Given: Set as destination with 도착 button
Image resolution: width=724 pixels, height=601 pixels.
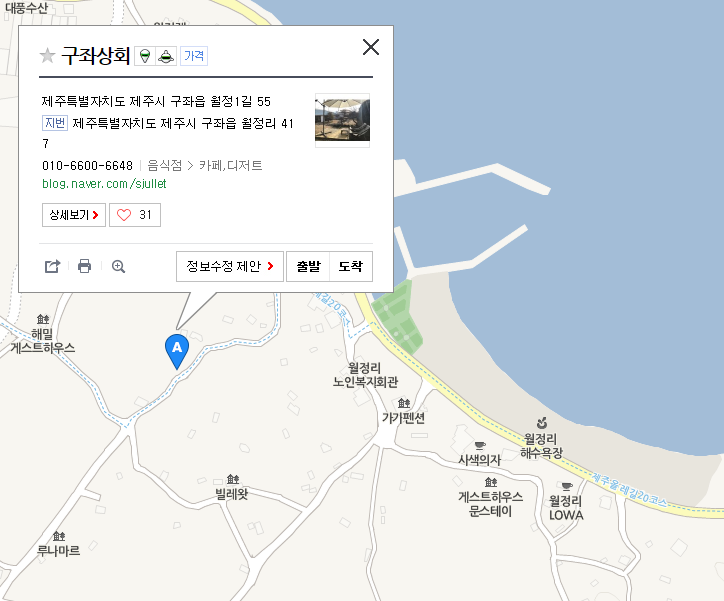Looking at the screenshot, I should click(x=351, y=266).
